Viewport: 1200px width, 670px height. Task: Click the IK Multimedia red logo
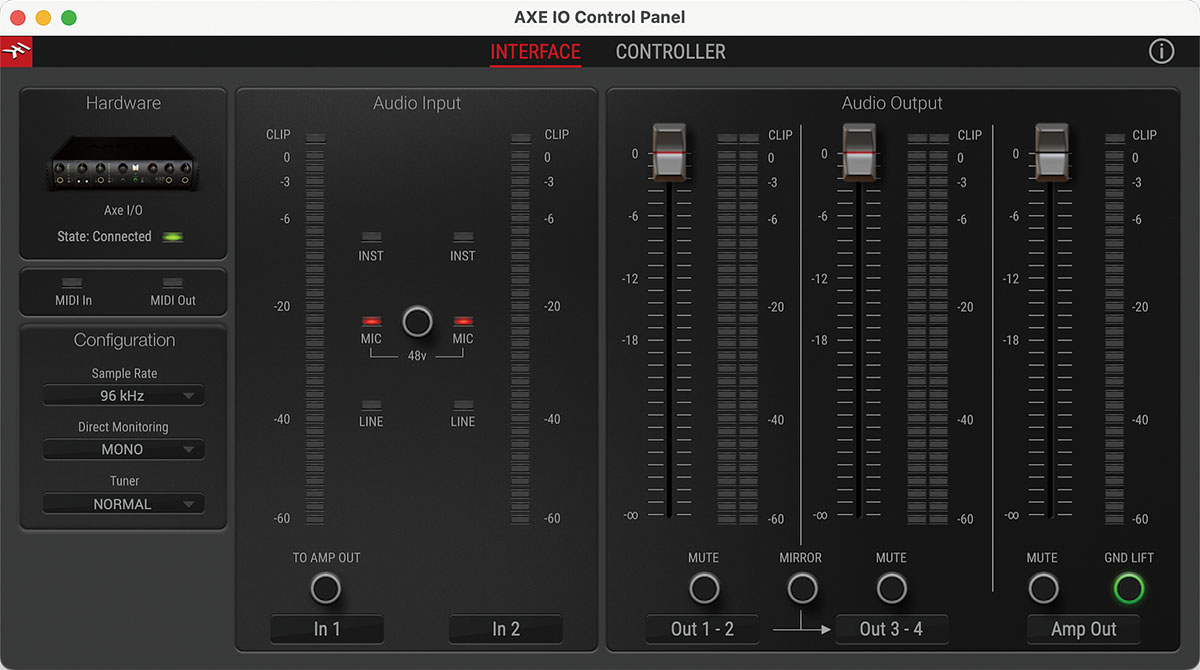pyautogui.click(x=16, y=51)
